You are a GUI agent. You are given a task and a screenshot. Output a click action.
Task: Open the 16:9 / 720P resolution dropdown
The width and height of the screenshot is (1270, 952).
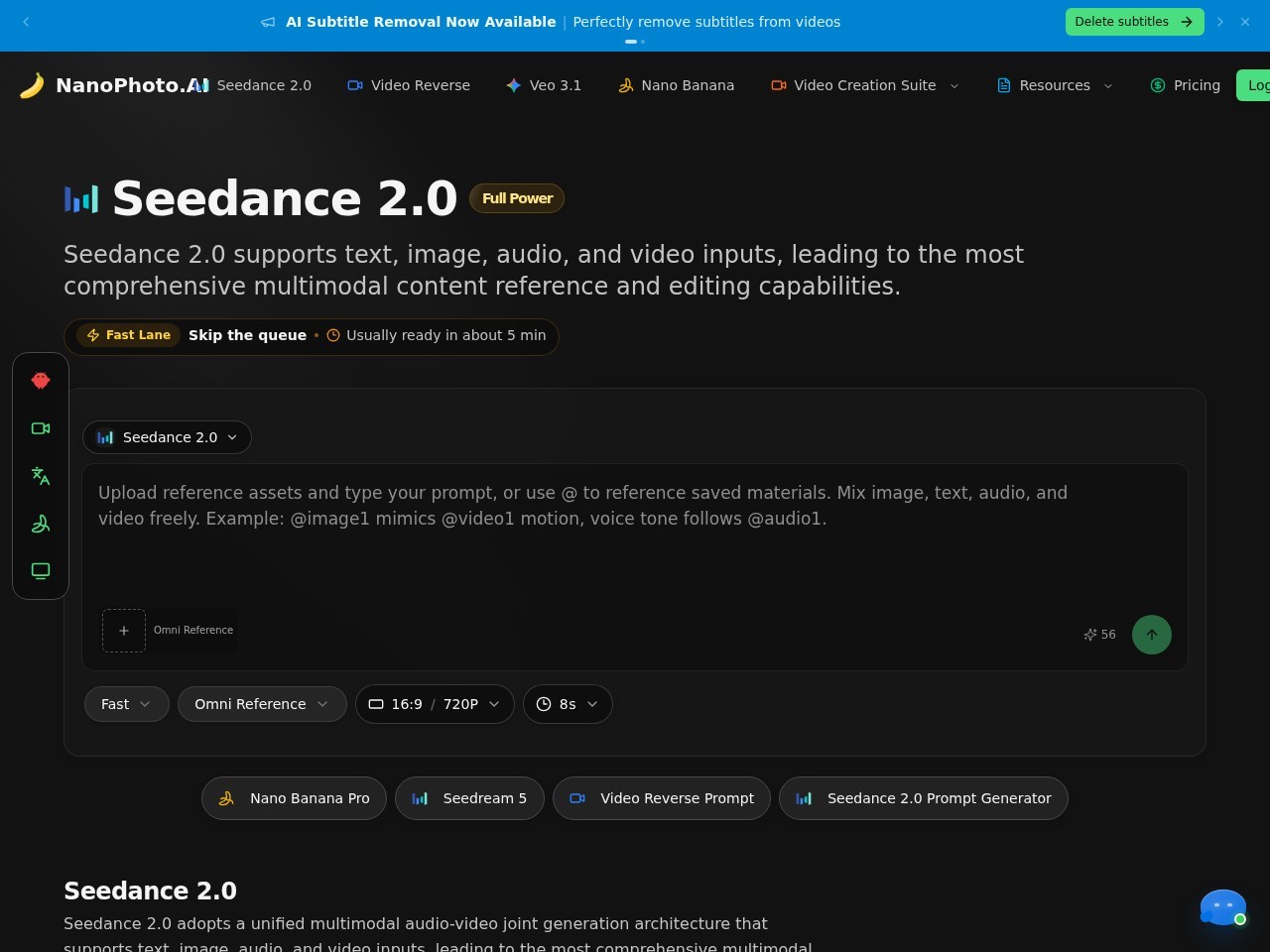435,704
